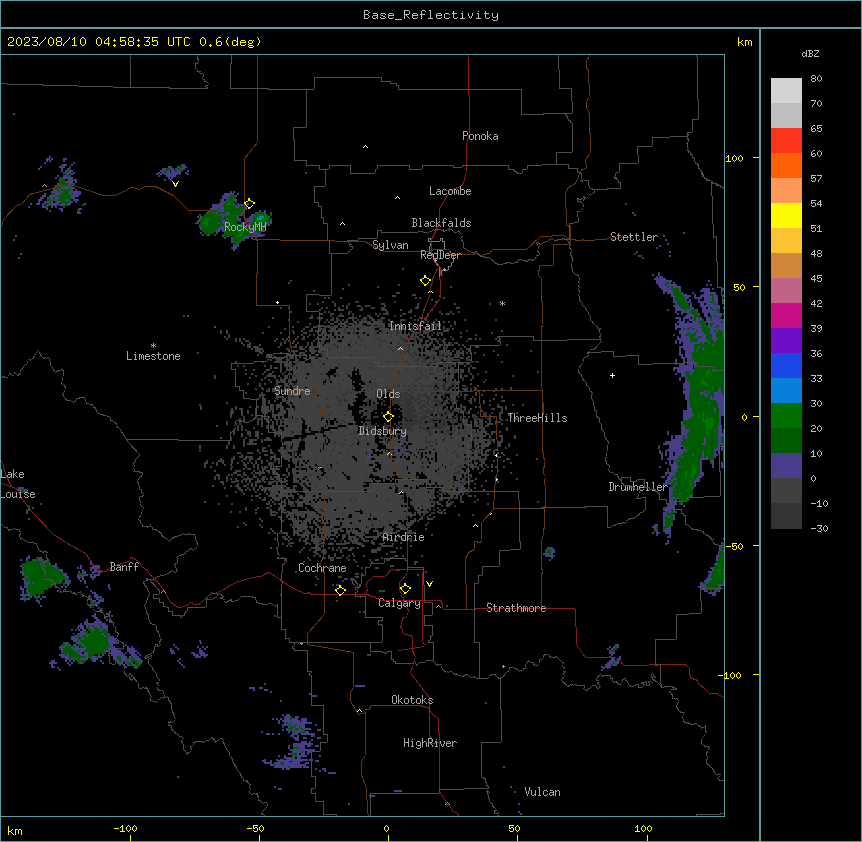Click the RedDeer label
862x842 pixels.
pos(440,255)
